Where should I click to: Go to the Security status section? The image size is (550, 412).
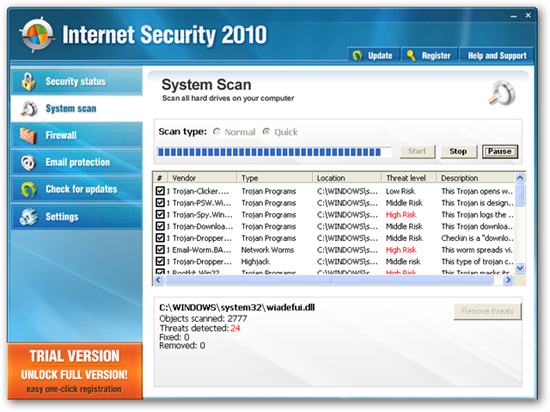point(76,81)
